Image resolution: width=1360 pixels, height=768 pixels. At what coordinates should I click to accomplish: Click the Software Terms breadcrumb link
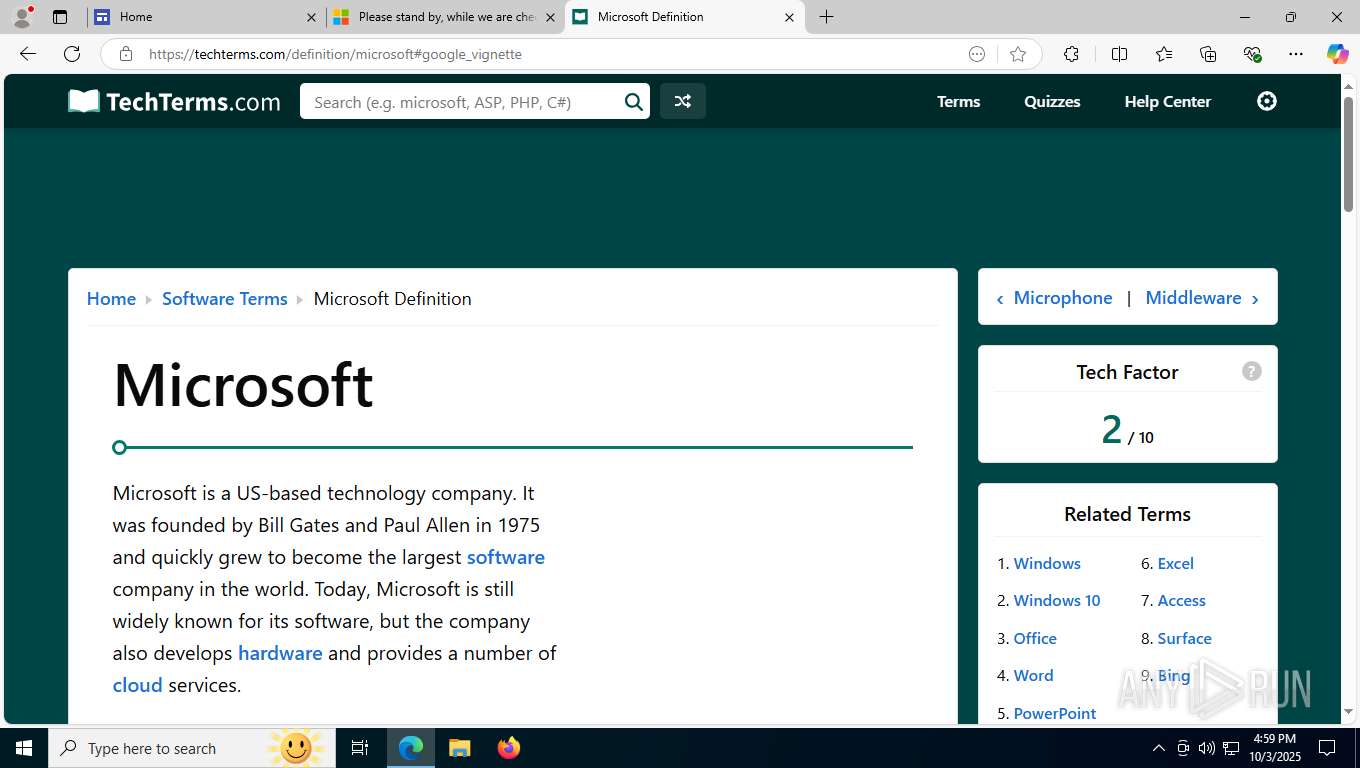225,298
